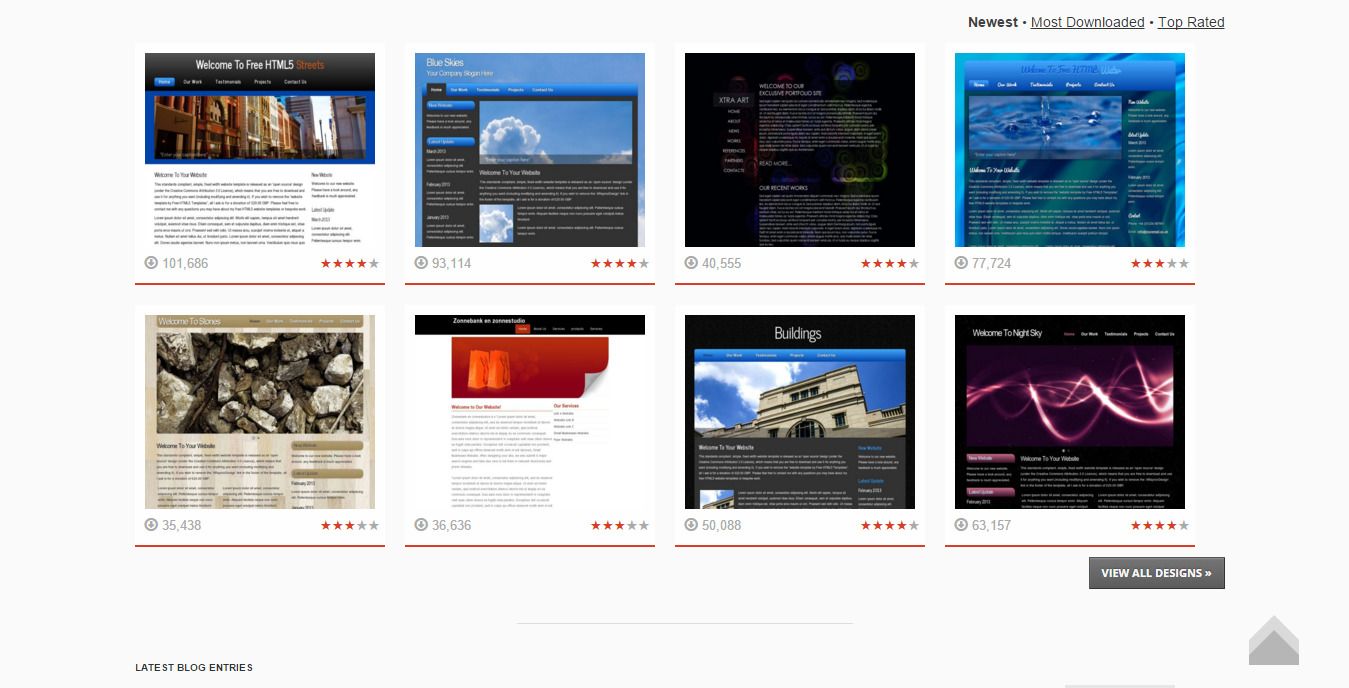The image size is (1349, 688).
Task: Click the download icon for Blue Skies template
Action: click(x=420, y=263)
